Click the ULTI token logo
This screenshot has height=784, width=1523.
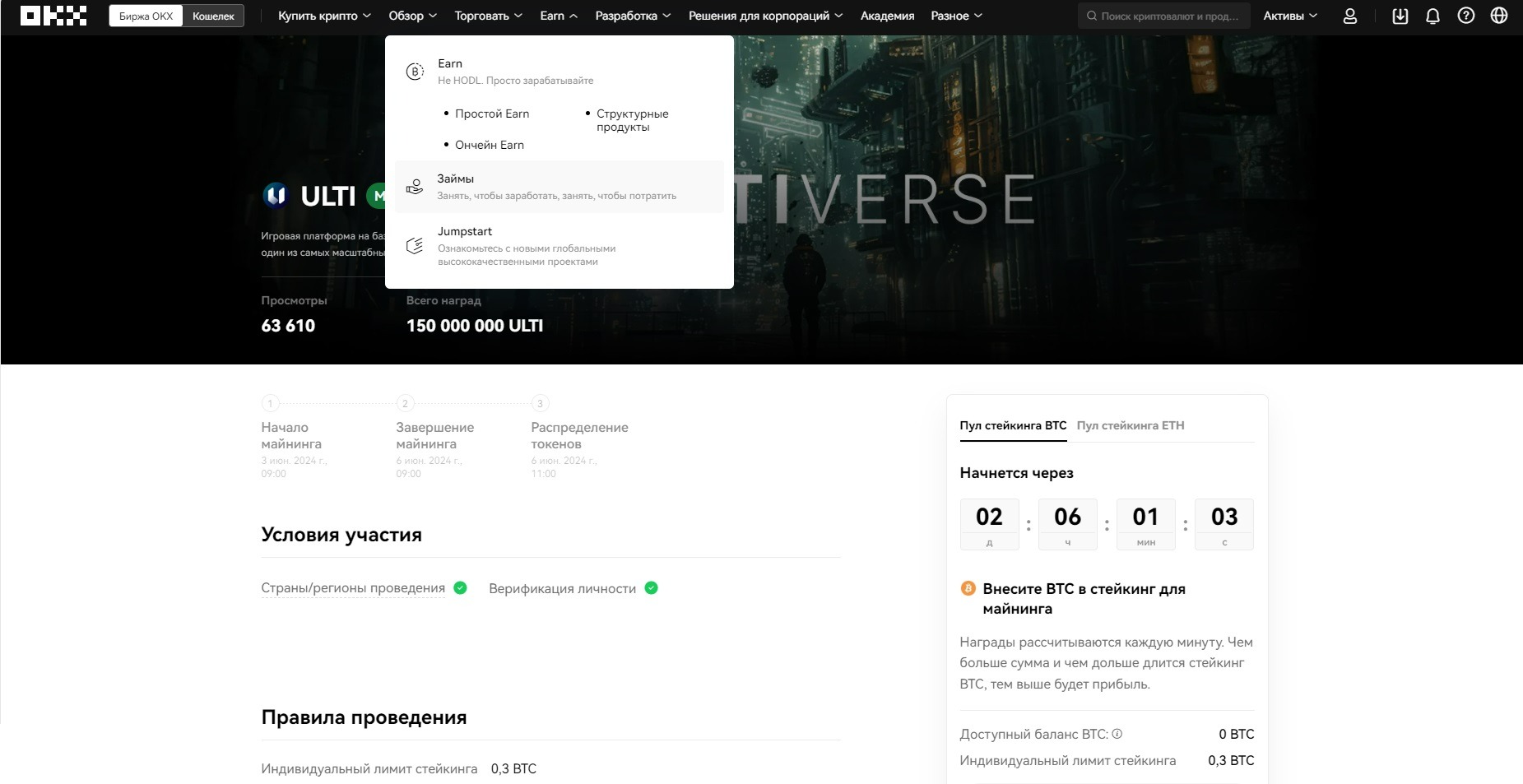(x=275, y=195)
